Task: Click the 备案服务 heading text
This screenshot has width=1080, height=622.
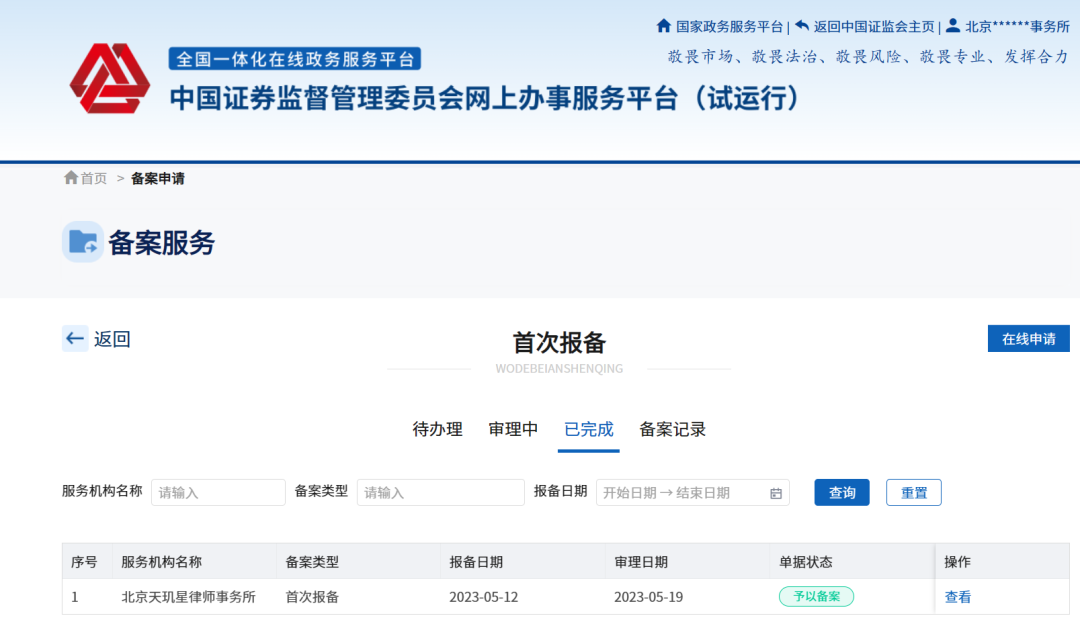Action: pyautogui.click(x=162, y=242)
